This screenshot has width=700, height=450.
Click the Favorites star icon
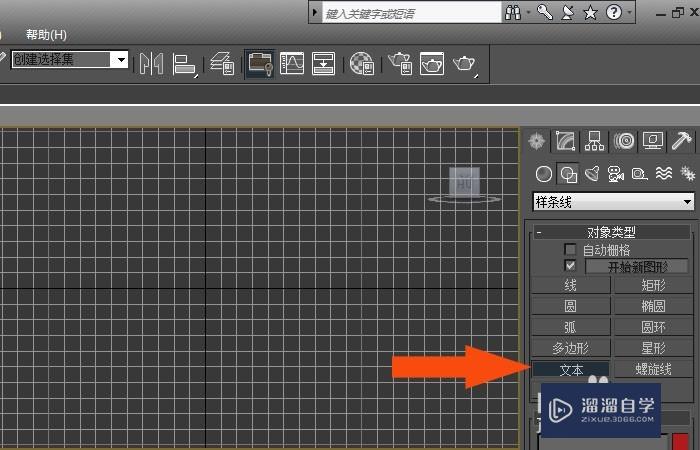(x=590, y=12)
